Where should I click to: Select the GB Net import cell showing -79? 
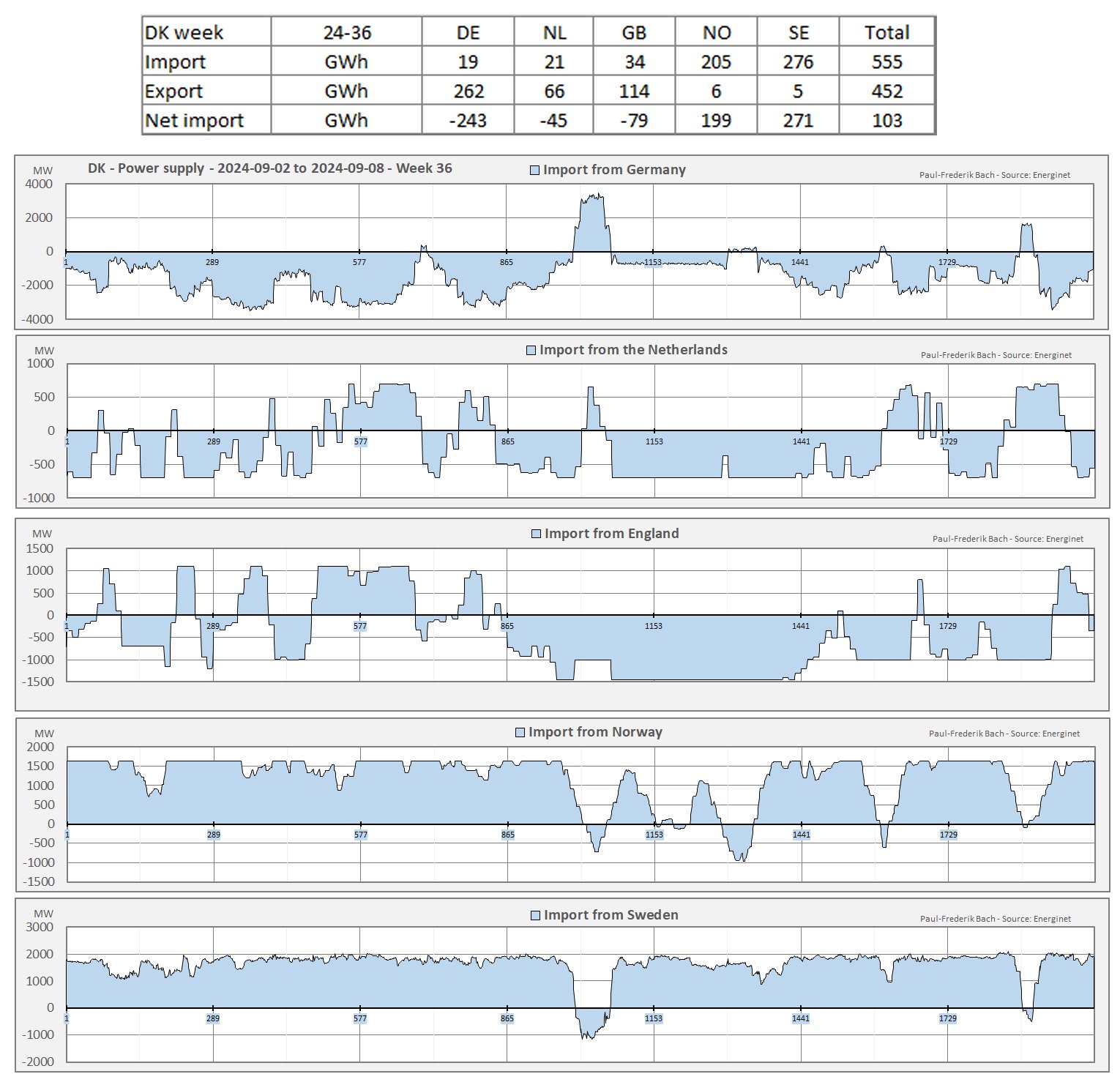click(634, 120)
